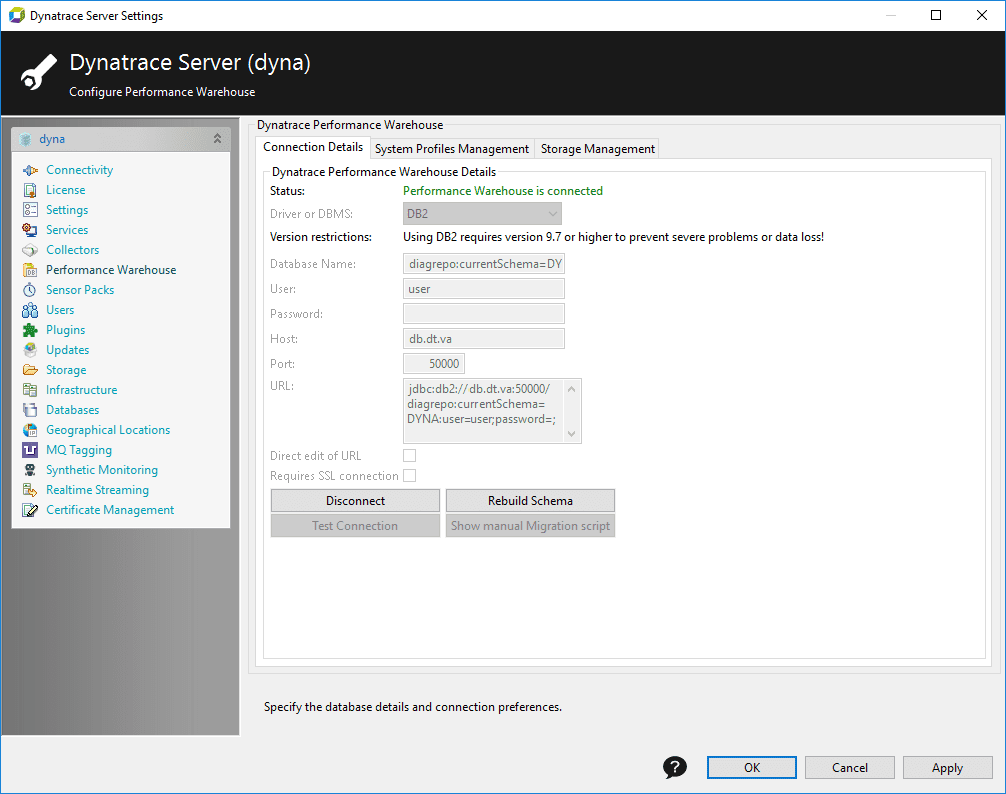The height and width of the screenshot is (794, 1006).
Task: Click the Storage folder icon
Action: [x=30, y=370]
